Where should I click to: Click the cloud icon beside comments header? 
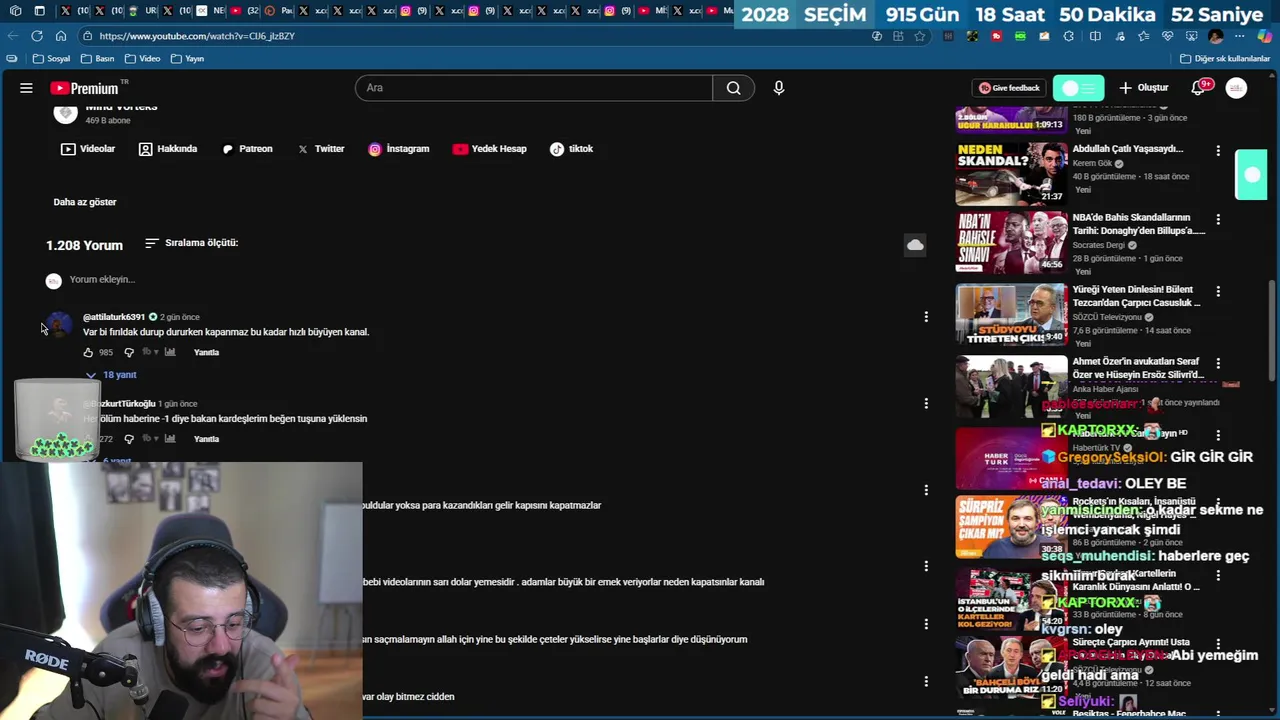click(915, 245)
